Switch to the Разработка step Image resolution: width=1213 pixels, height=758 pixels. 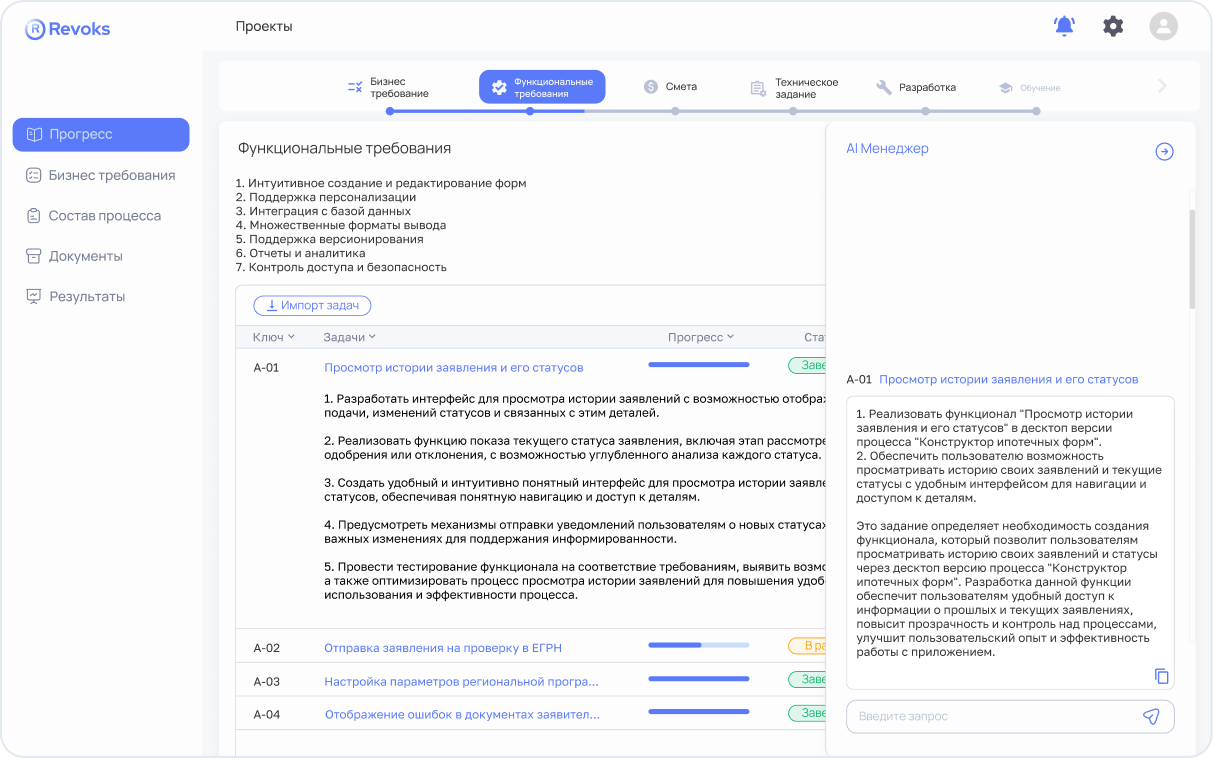click(916, 87)
